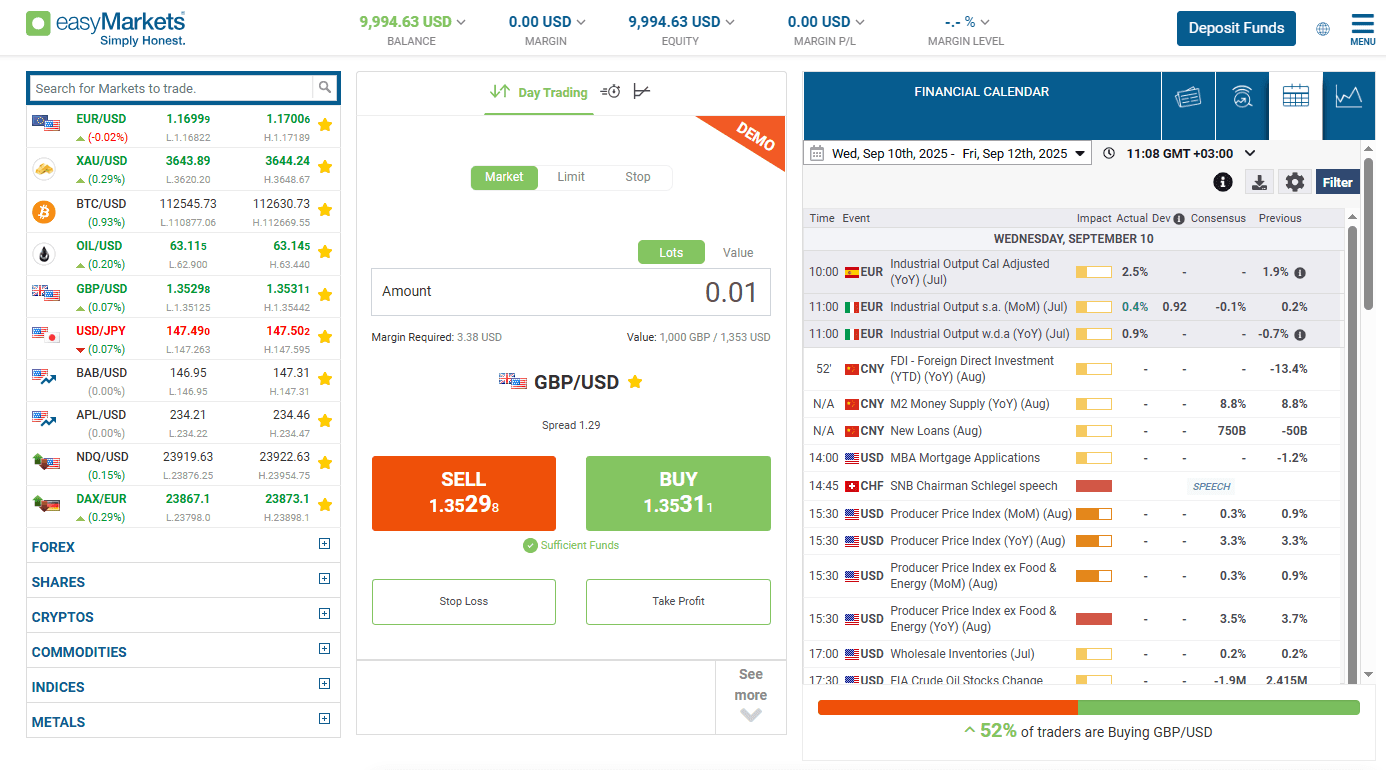Expand the INDICES category

(x=324, y=684)
